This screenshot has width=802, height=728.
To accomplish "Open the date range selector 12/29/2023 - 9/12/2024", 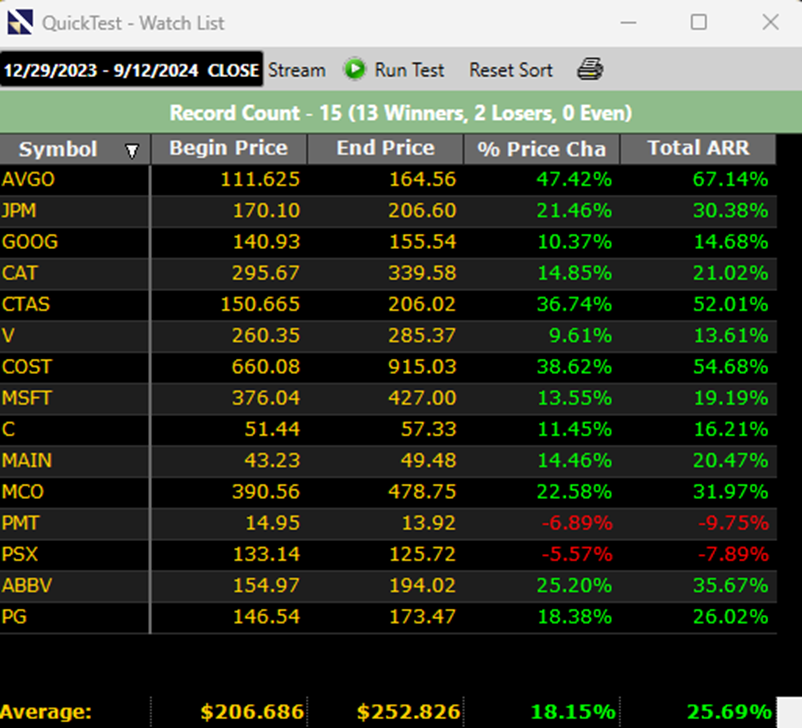I will pos(131,70).
